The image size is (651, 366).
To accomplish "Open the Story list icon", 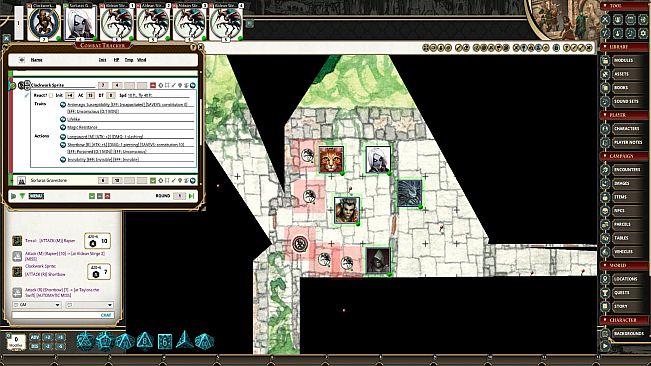I will pyautogui.click(x=605, y=306).
